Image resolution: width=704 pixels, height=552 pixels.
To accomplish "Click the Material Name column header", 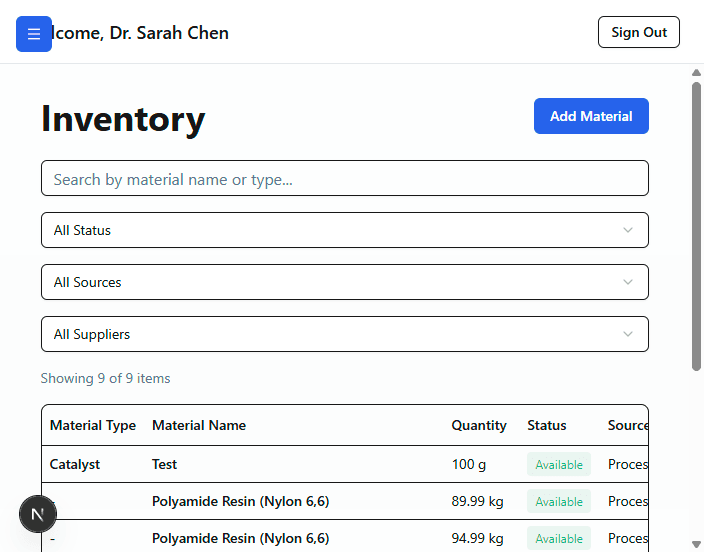I will click(x=199, y=425).
